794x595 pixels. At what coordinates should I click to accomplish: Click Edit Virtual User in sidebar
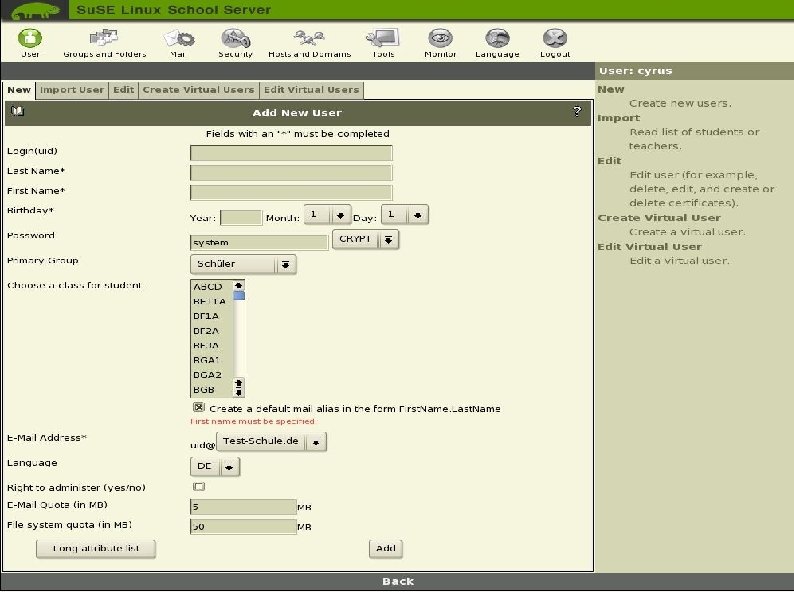649,247
